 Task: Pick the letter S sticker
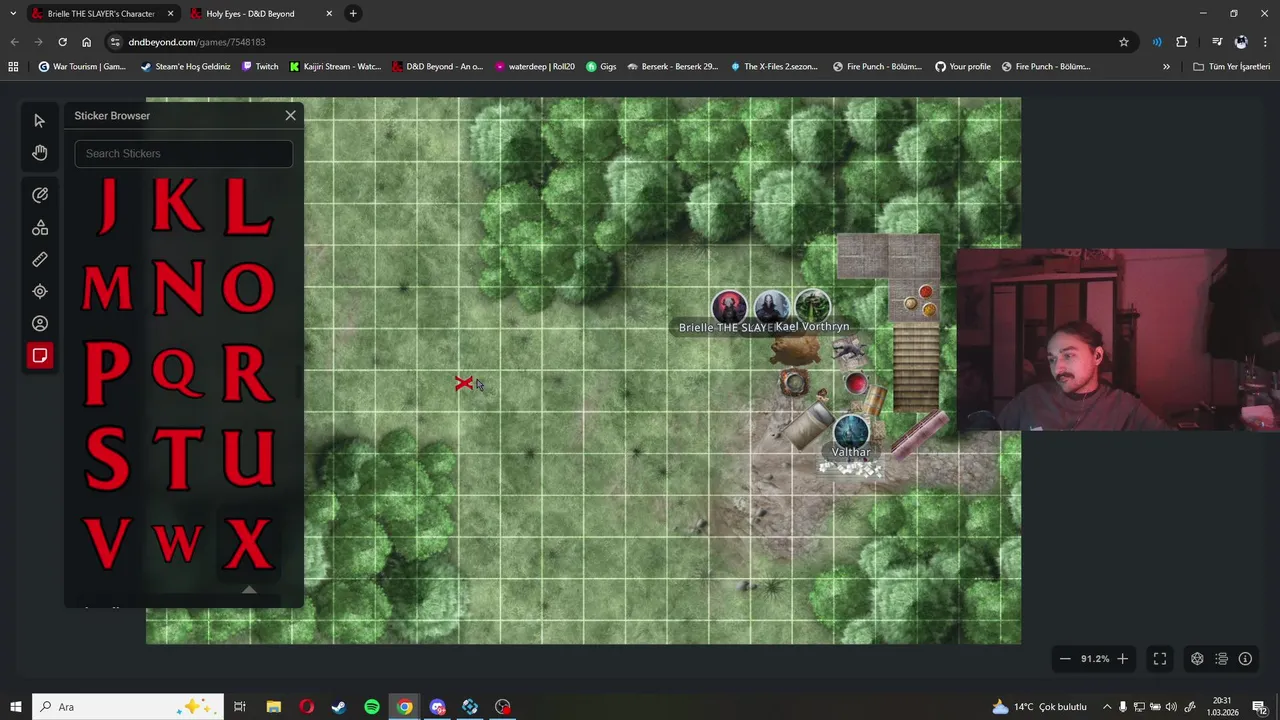point(108,458)
